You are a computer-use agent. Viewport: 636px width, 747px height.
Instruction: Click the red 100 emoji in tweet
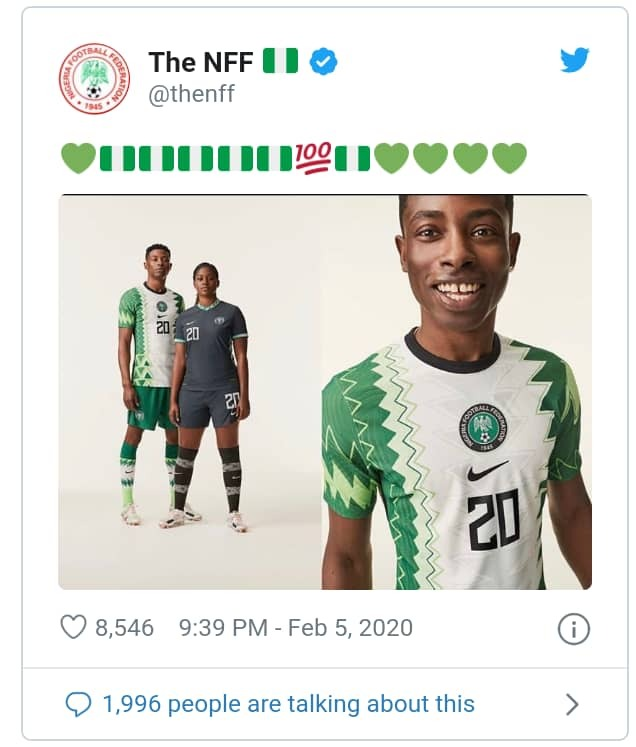click(312, 158)
